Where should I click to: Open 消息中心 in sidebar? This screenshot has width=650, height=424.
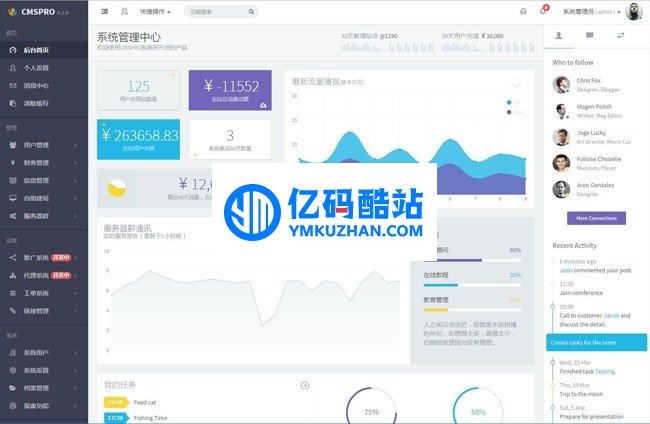click(44, 86)
